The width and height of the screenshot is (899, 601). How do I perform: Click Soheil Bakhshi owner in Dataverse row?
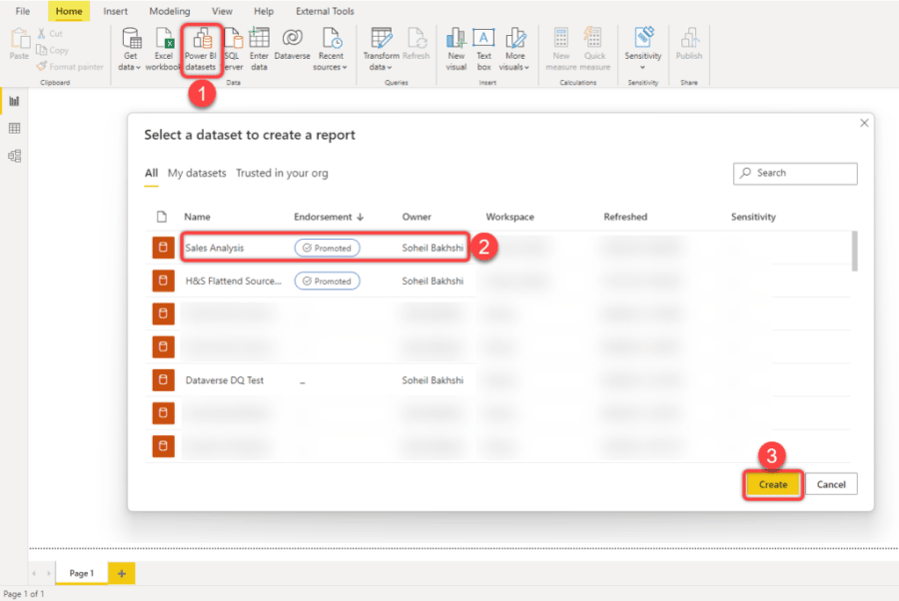tap(432, 380)
